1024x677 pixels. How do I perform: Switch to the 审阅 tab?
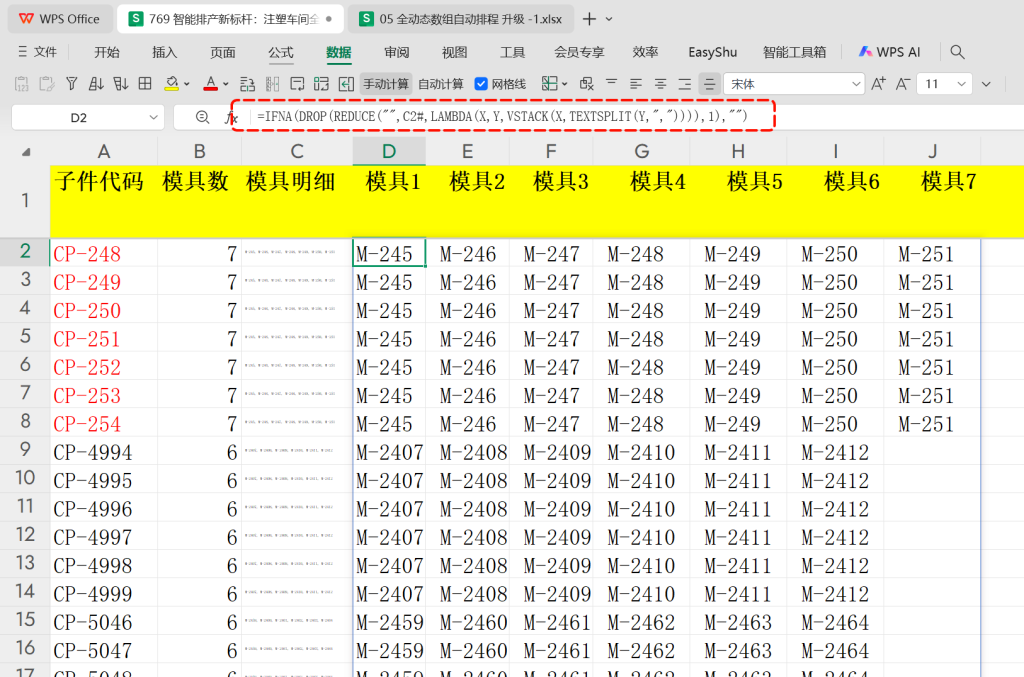click(396, 52)
